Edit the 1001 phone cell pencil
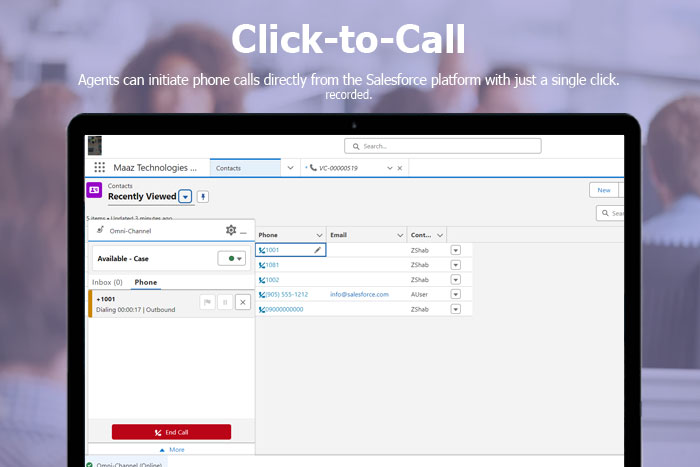 click(x=317, y=250)
